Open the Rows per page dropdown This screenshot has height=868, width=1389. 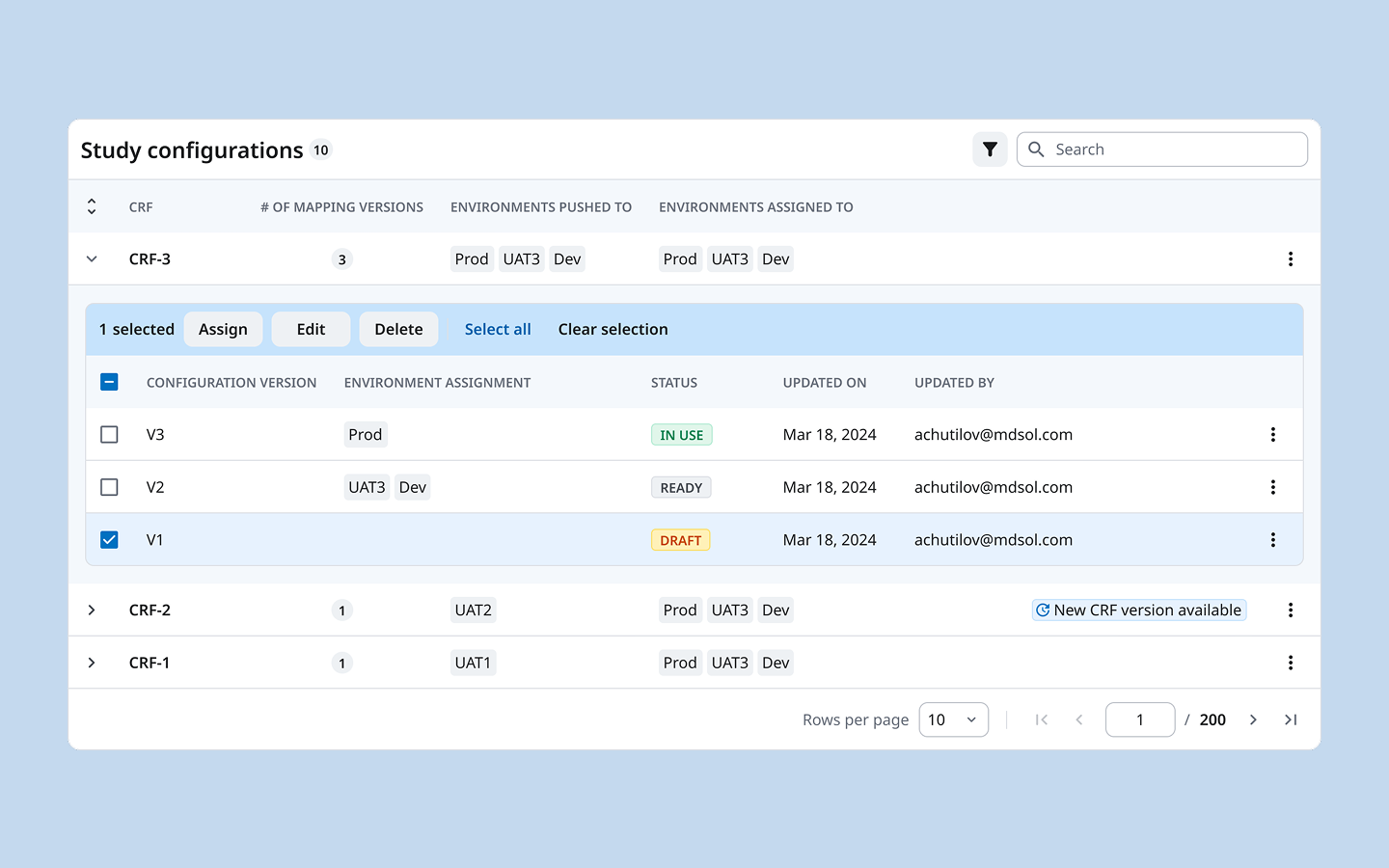[953, 719]
